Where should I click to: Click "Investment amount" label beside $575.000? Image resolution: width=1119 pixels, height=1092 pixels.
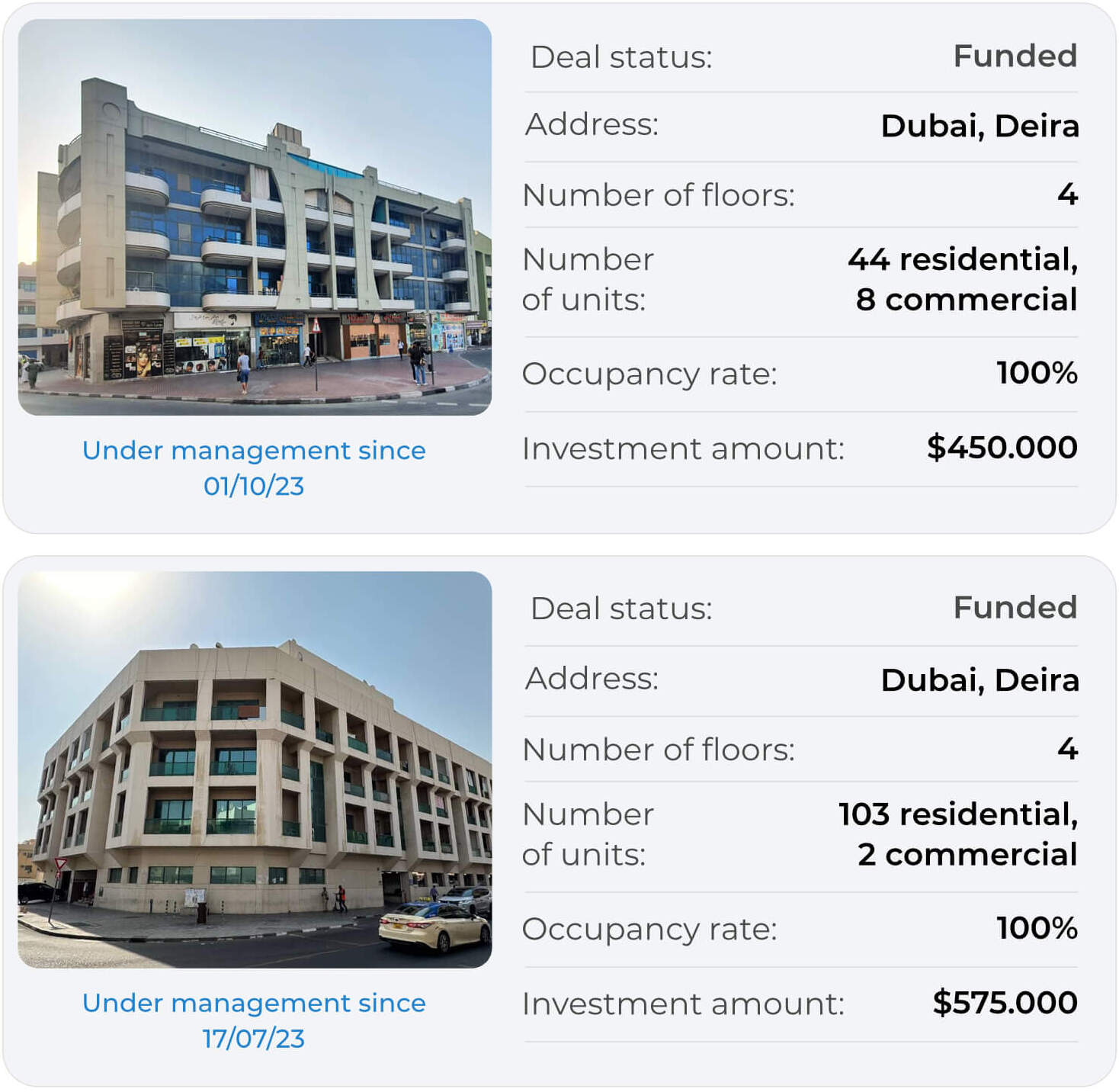[683, 1004]
